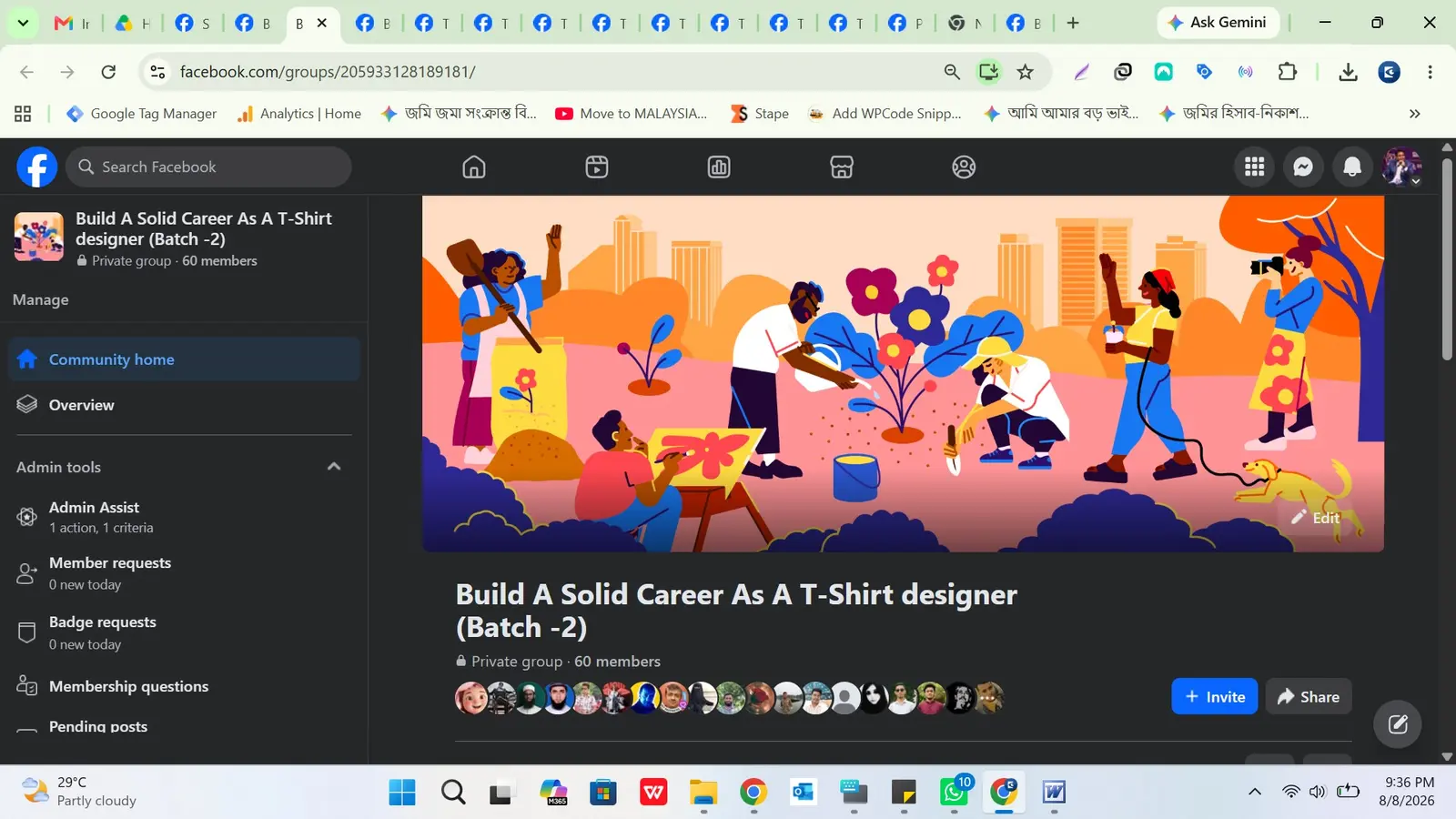
Task: Open Admin Assist settings
Action: (184, 517)
